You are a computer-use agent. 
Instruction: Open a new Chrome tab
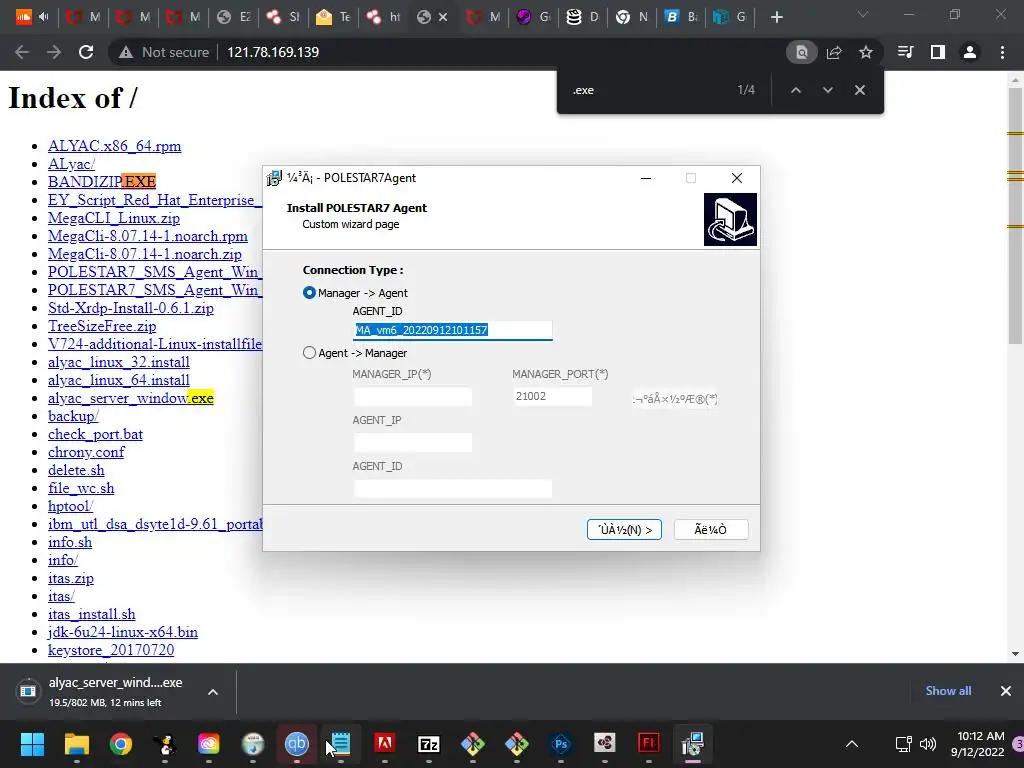click(x=776, y=17)
